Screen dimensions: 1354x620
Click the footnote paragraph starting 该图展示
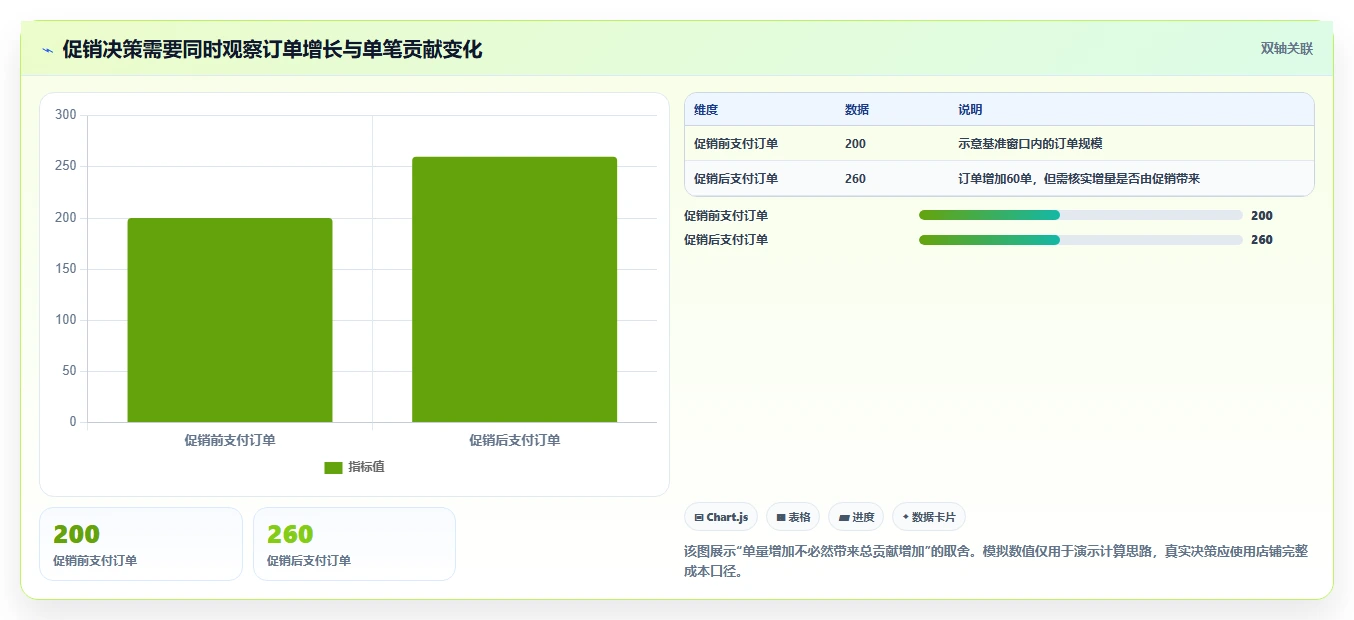click(x=996, y=562)
